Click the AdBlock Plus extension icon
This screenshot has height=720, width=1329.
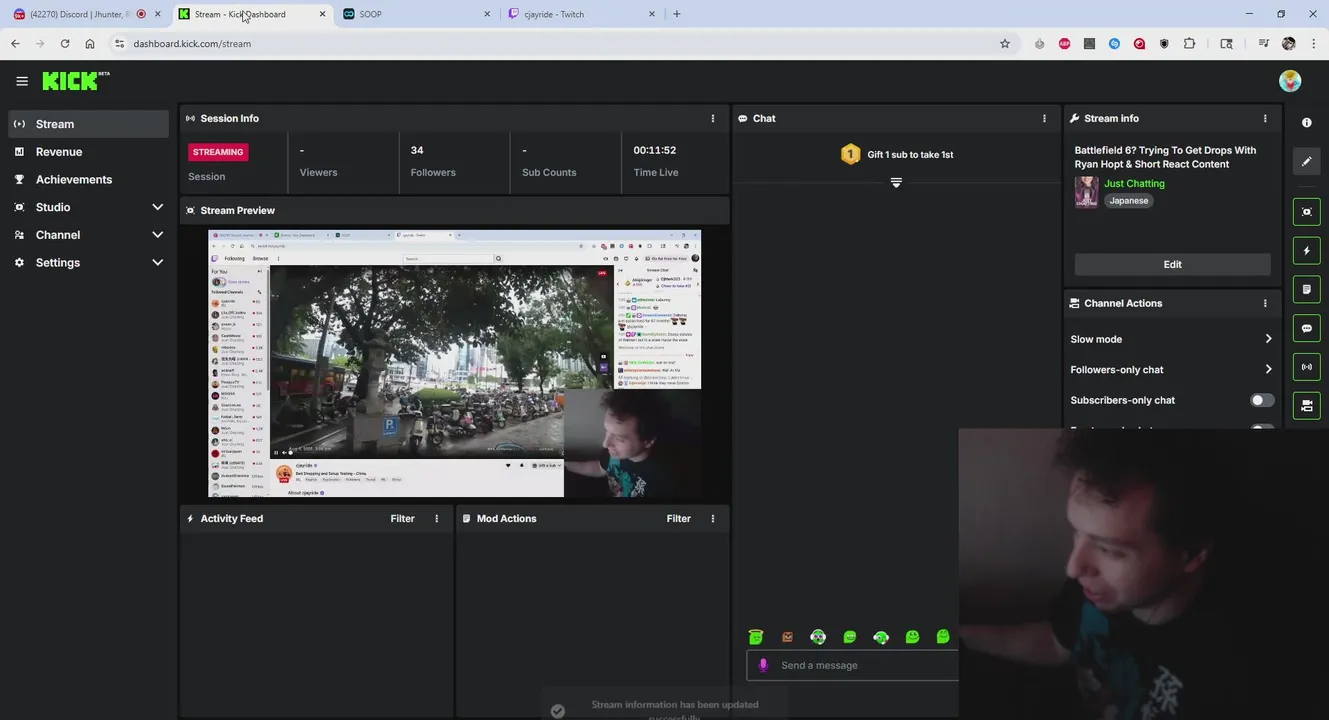(x=1065, y=44)
